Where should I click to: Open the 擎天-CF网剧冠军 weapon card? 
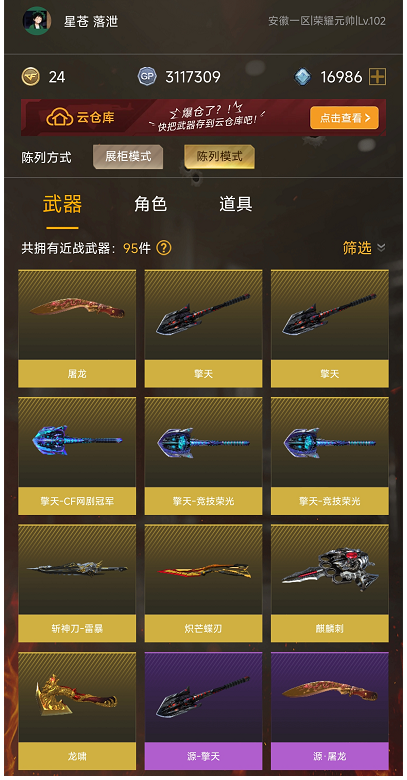(77, 456)
